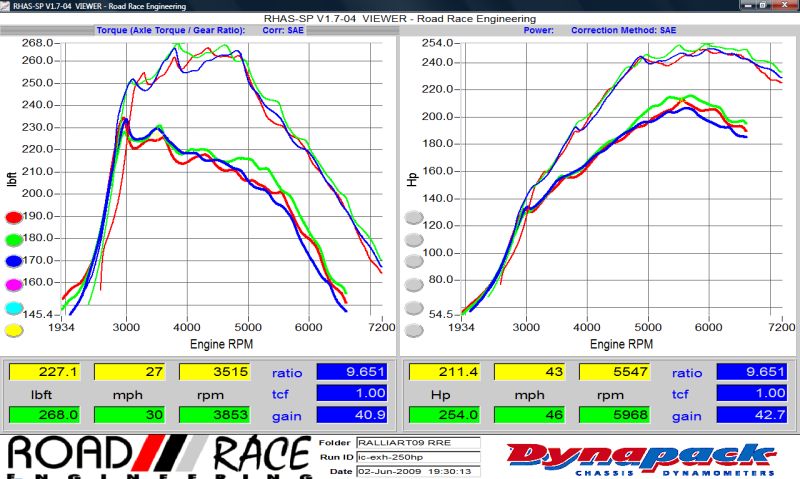Click the torque gain 40.9 blue field
800x479 pixels.
click(351, 415)
